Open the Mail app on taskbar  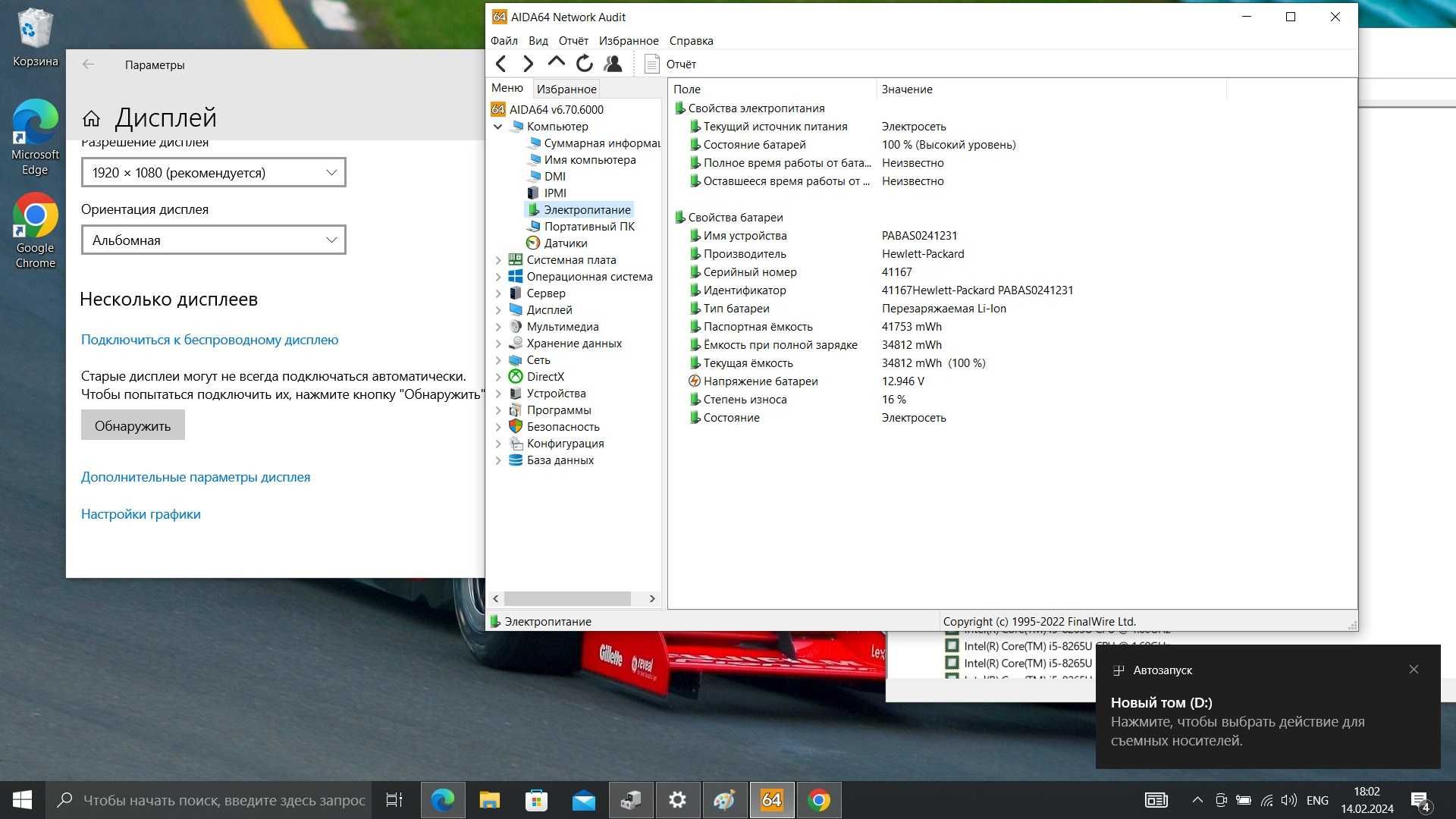[584, 800]
